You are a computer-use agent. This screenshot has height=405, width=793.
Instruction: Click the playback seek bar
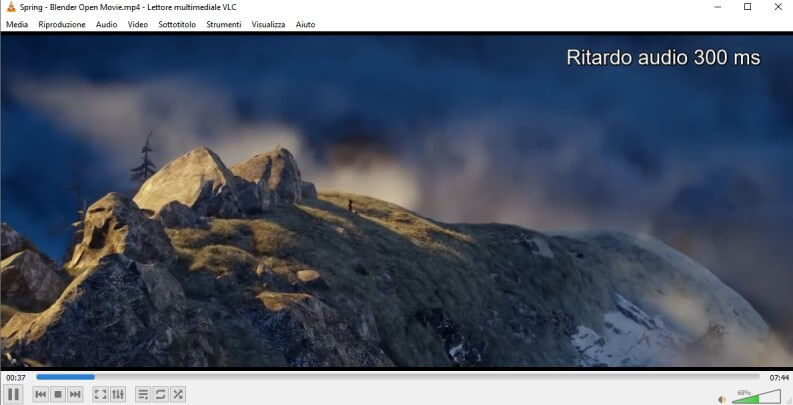pyautogui.click(x=398, y=377)
